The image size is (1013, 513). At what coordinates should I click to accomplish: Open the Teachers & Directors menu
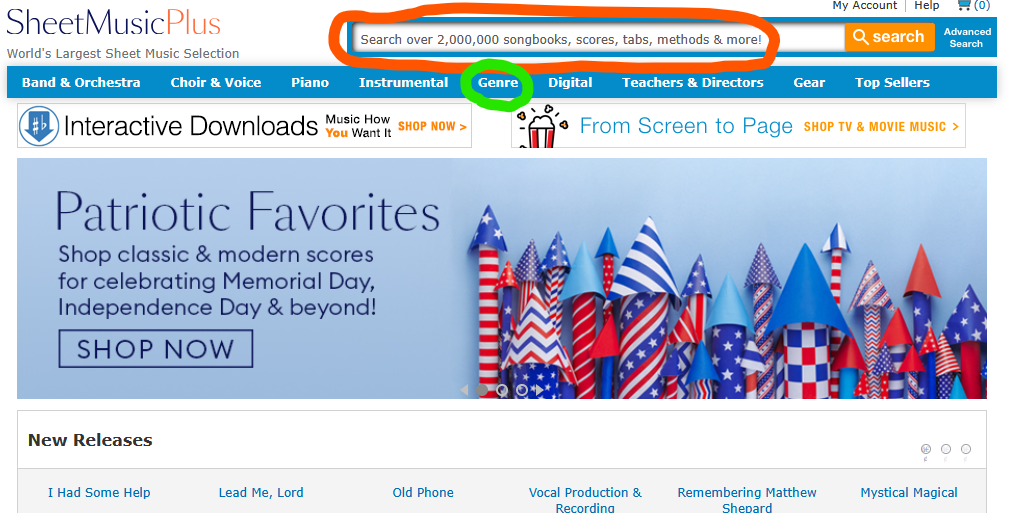[693, 83]
